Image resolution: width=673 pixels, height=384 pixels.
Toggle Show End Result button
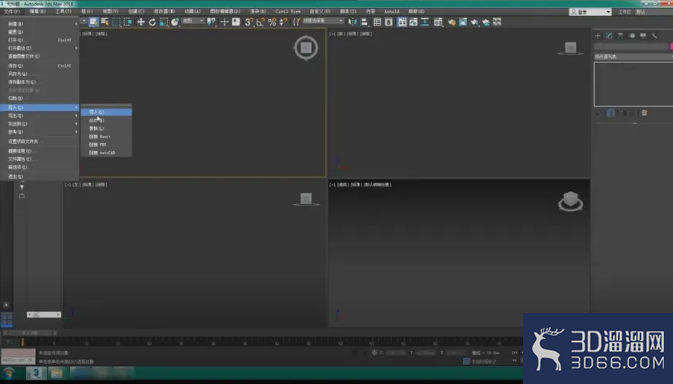[611, 113]
